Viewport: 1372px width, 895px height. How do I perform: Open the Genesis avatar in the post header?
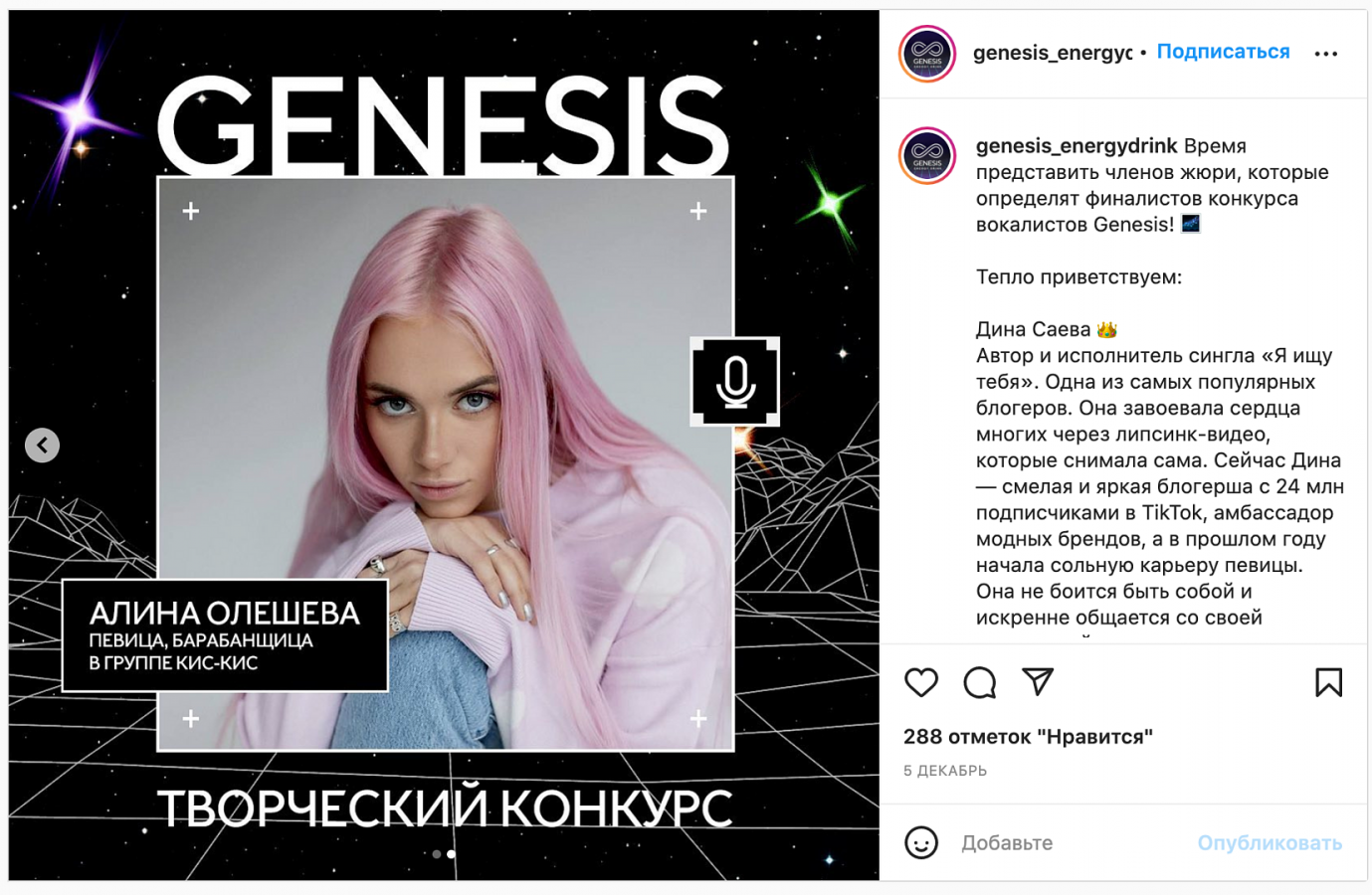coord(927,54)
